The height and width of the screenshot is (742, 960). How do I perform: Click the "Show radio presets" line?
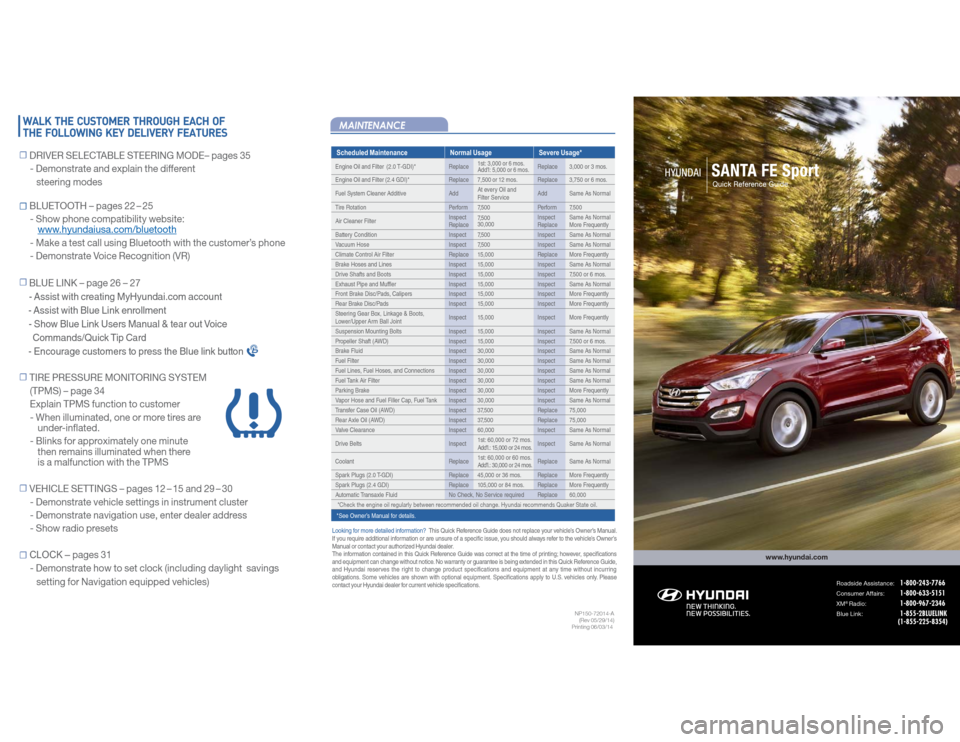(x=73, y=528)
